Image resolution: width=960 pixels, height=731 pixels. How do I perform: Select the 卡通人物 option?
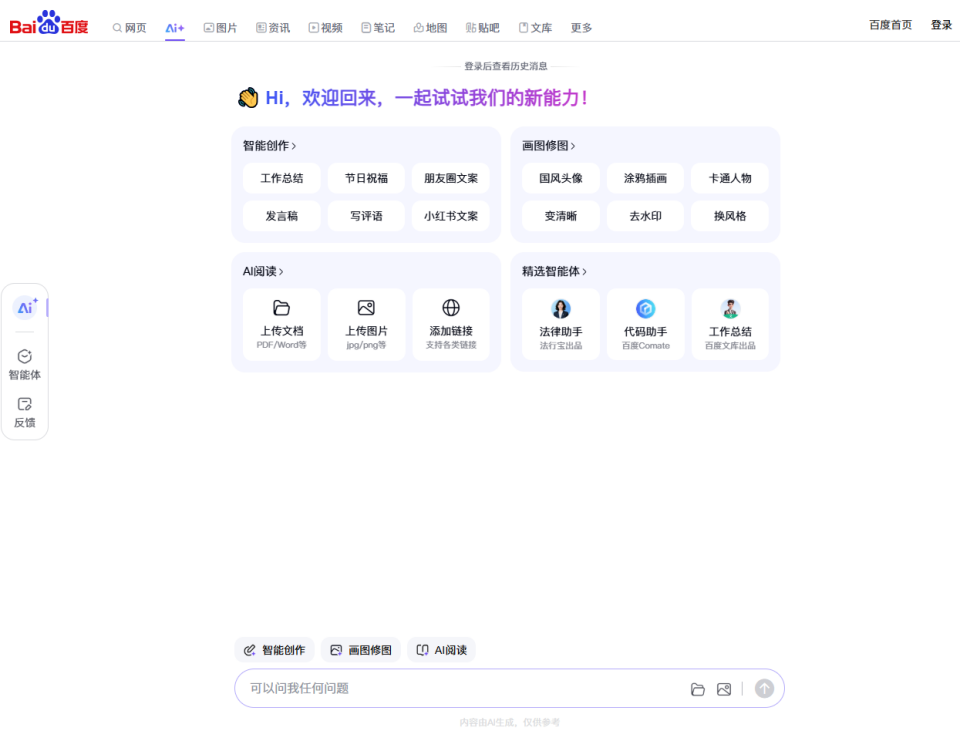[x=730, y=178]
